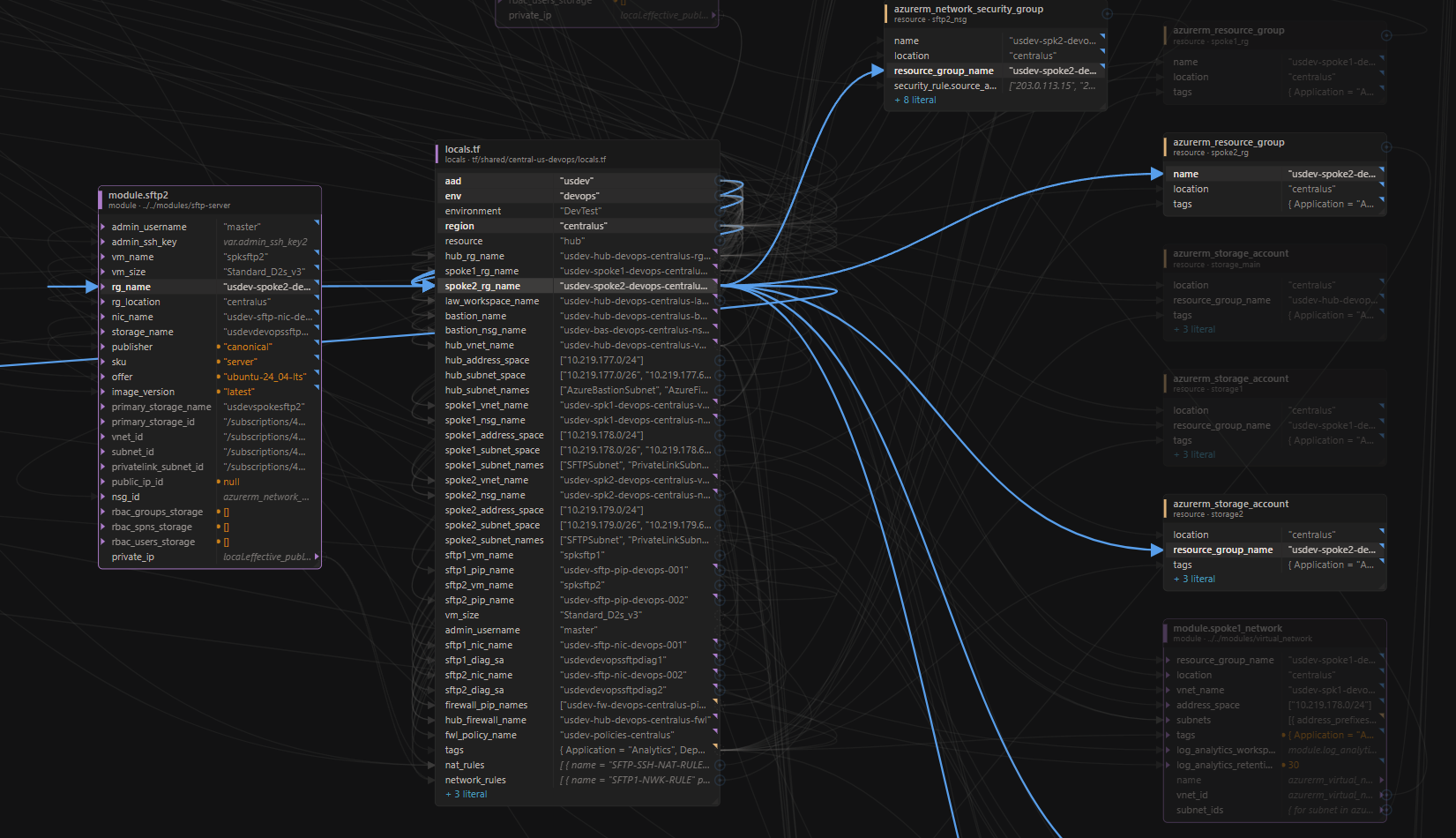Image resolution: width=1456 pixels, height=838 pixels.
Task: Select bastion_nsg_name row in locals.tf
Action: pos(579,331)
